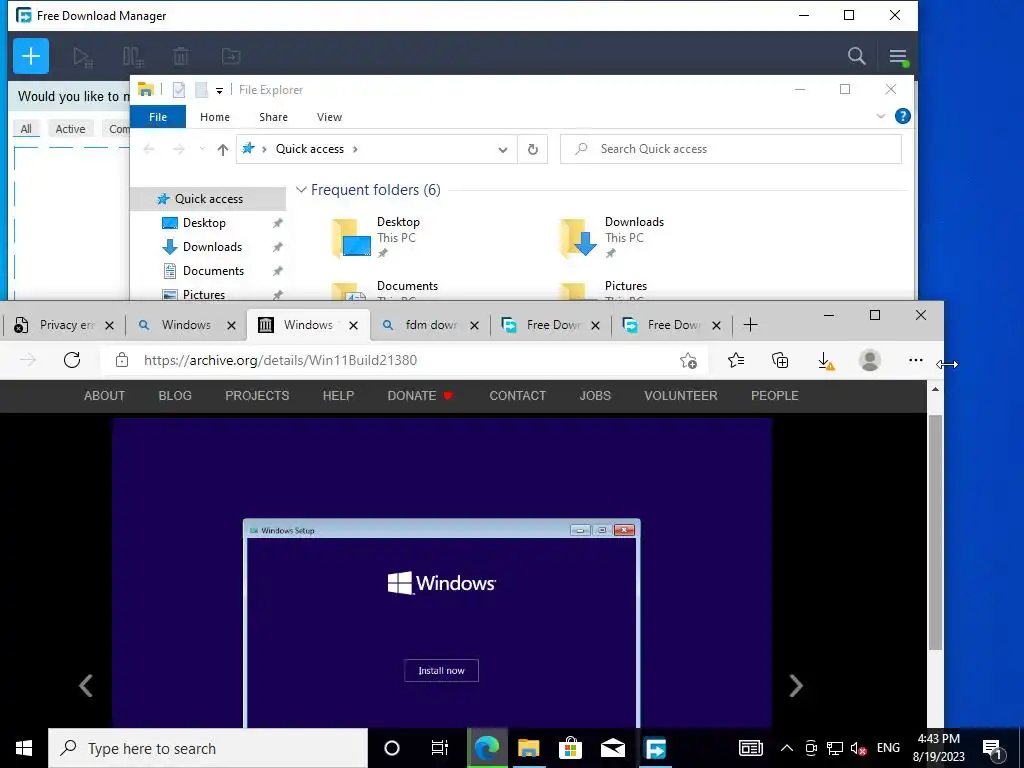Open a new browser tab
The width and height of the screenshot is (1024, 768).
750,325
